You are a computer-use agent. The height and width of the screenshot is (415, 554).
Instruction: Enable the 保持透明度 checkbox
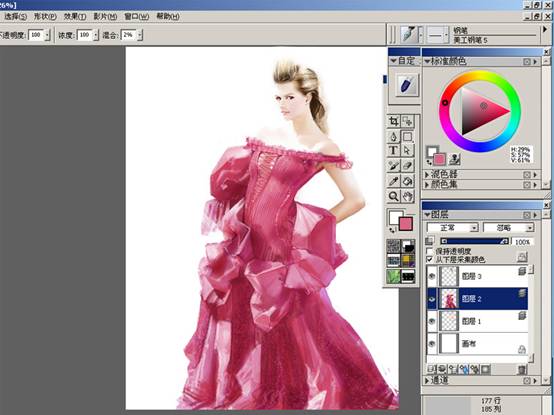tap(430, 251)
